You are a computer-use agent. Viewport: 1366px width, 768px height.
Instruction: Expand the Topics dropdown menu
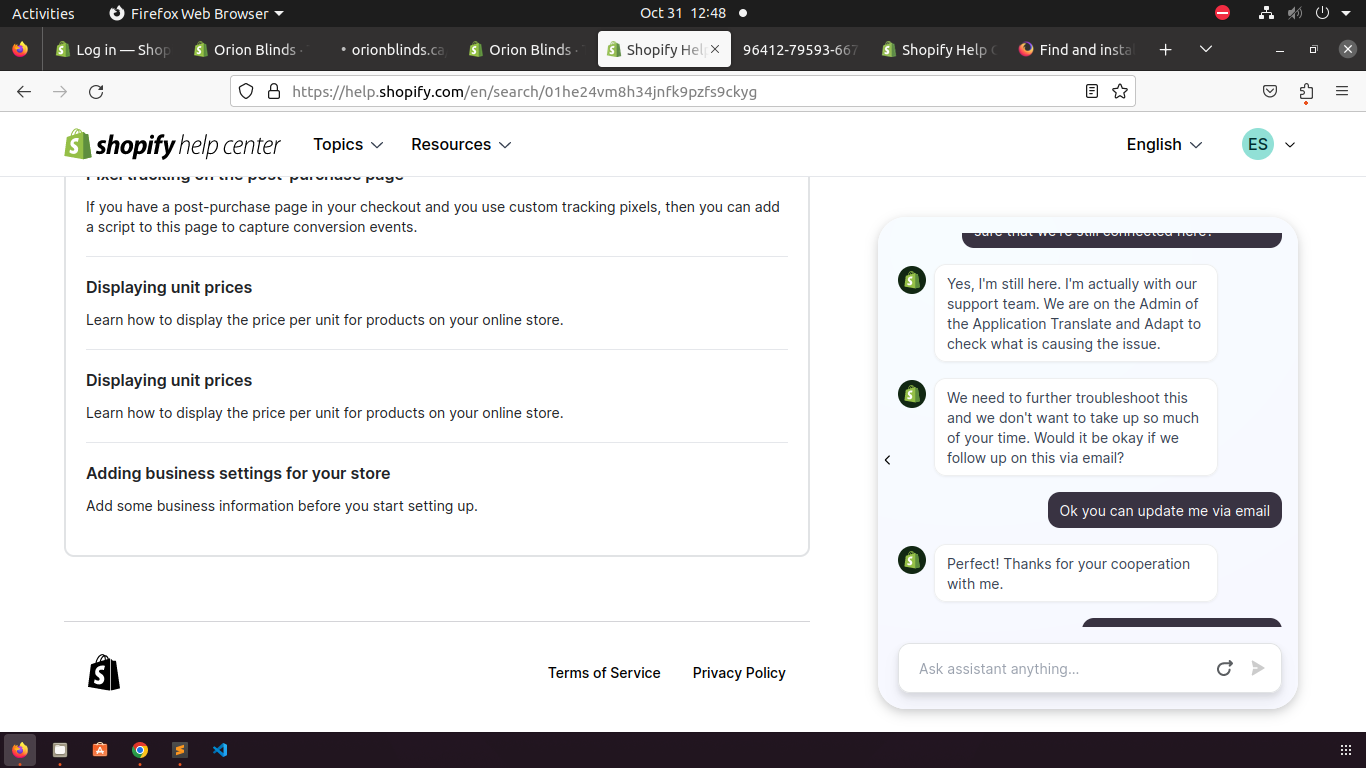tap(348, 145)
